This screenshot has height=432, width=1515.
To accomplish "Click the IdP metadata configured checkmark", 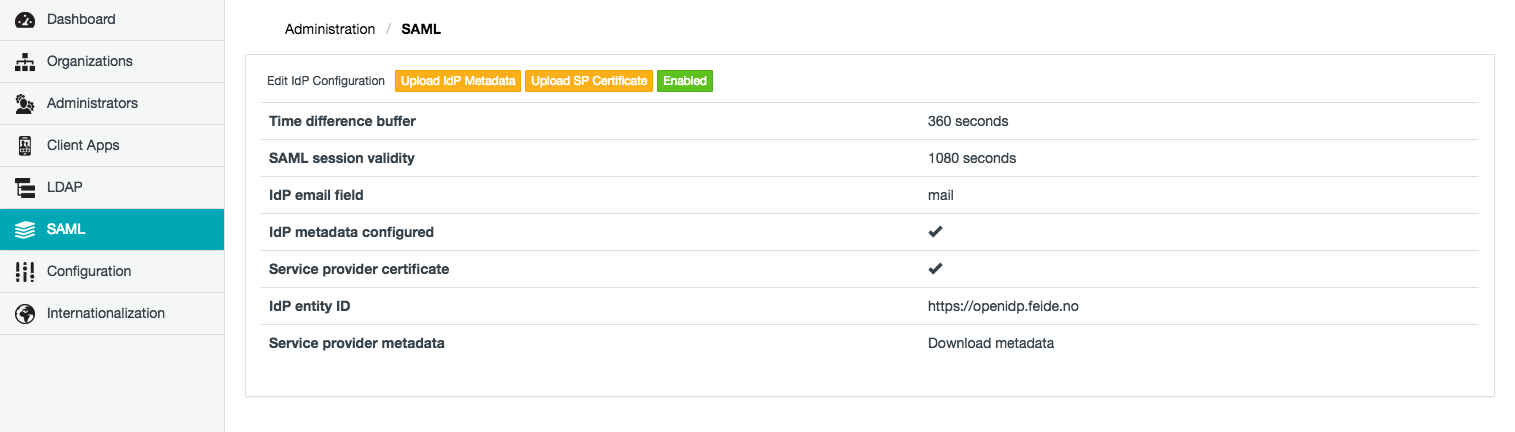I will point(935,232).
